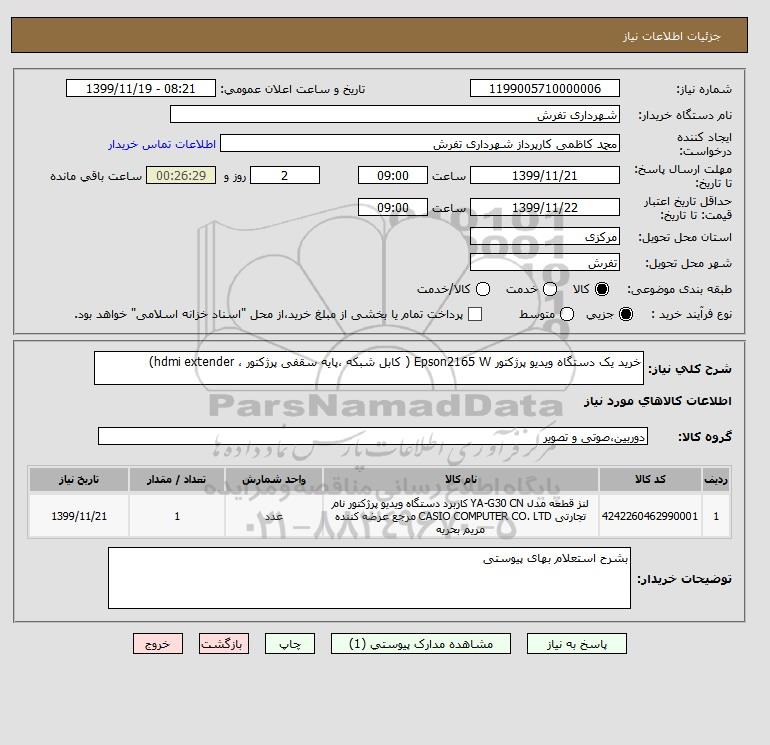Click the general description field Epson2165 W
Viewport: 770px width, 745px height.
[x=369, y=368]
